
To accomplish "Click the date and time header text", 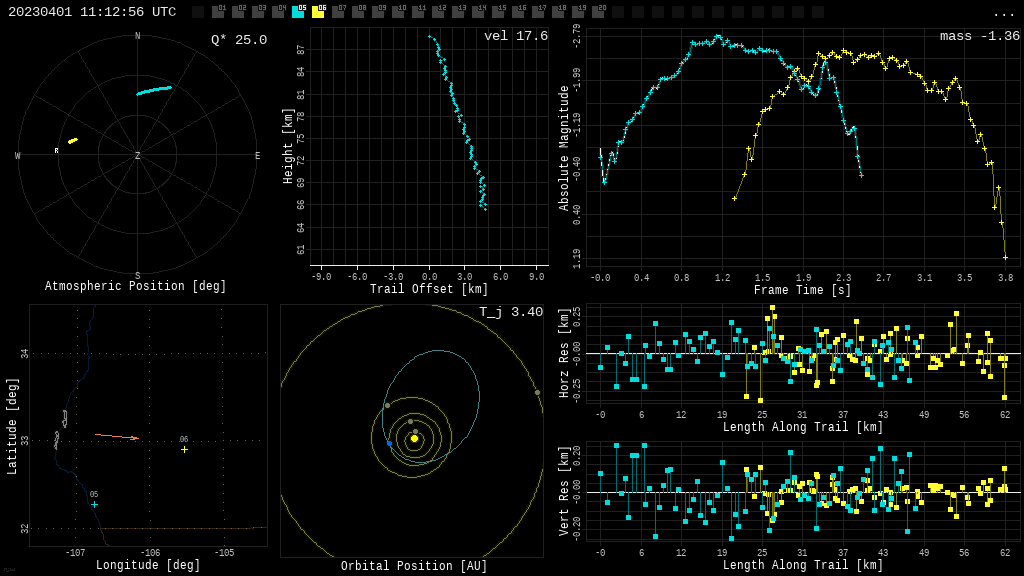I will (92, 12).
